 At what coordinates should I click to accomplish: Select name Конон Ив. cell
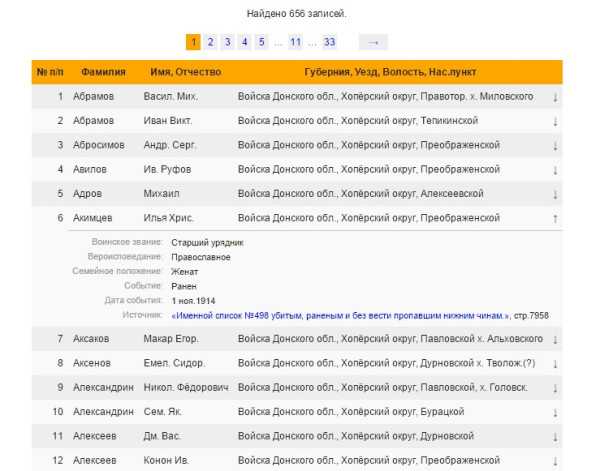(x=166, y=460)
